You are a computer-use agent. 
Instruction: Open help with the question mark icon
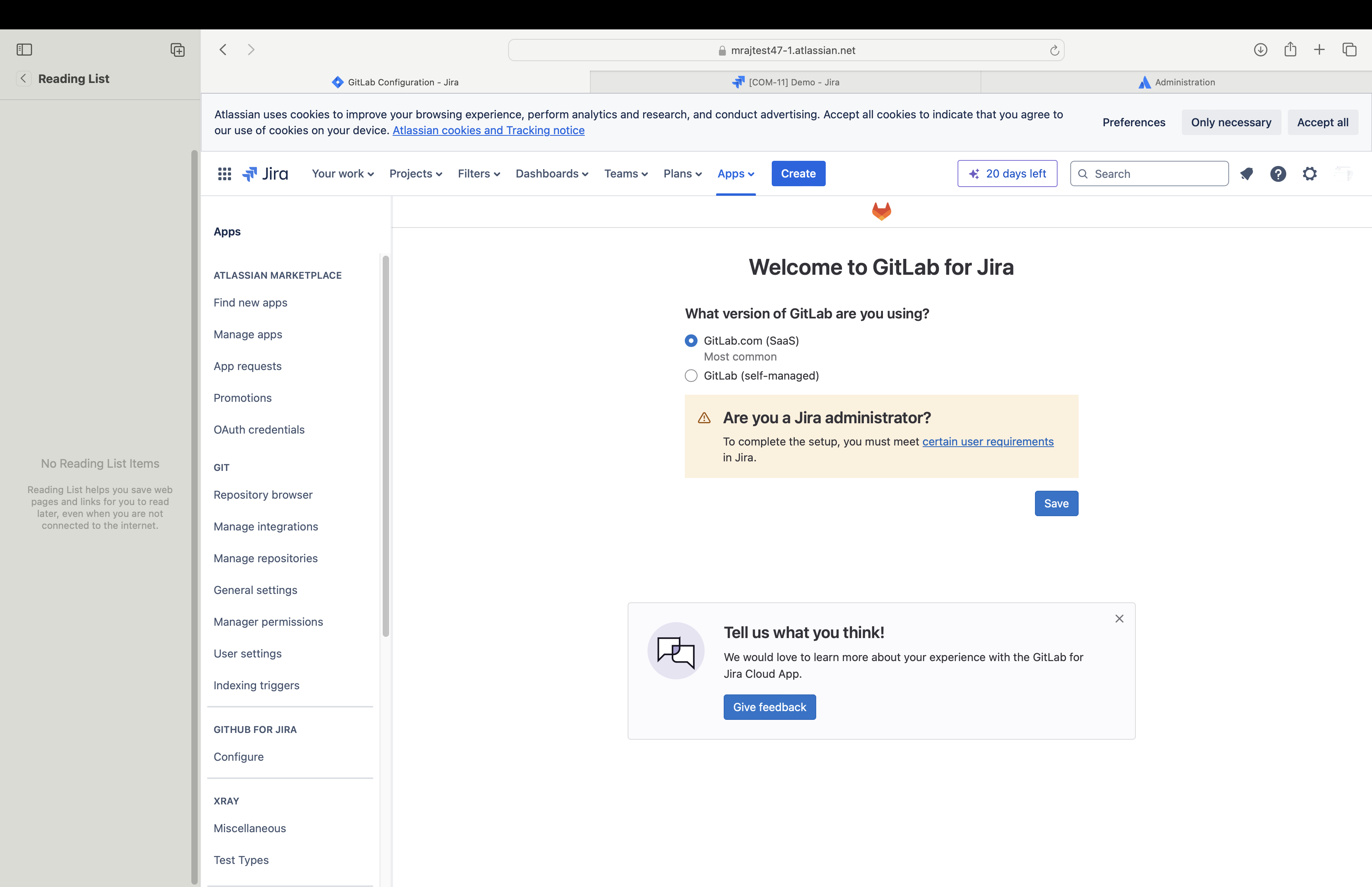click(x=1278, y=174)
